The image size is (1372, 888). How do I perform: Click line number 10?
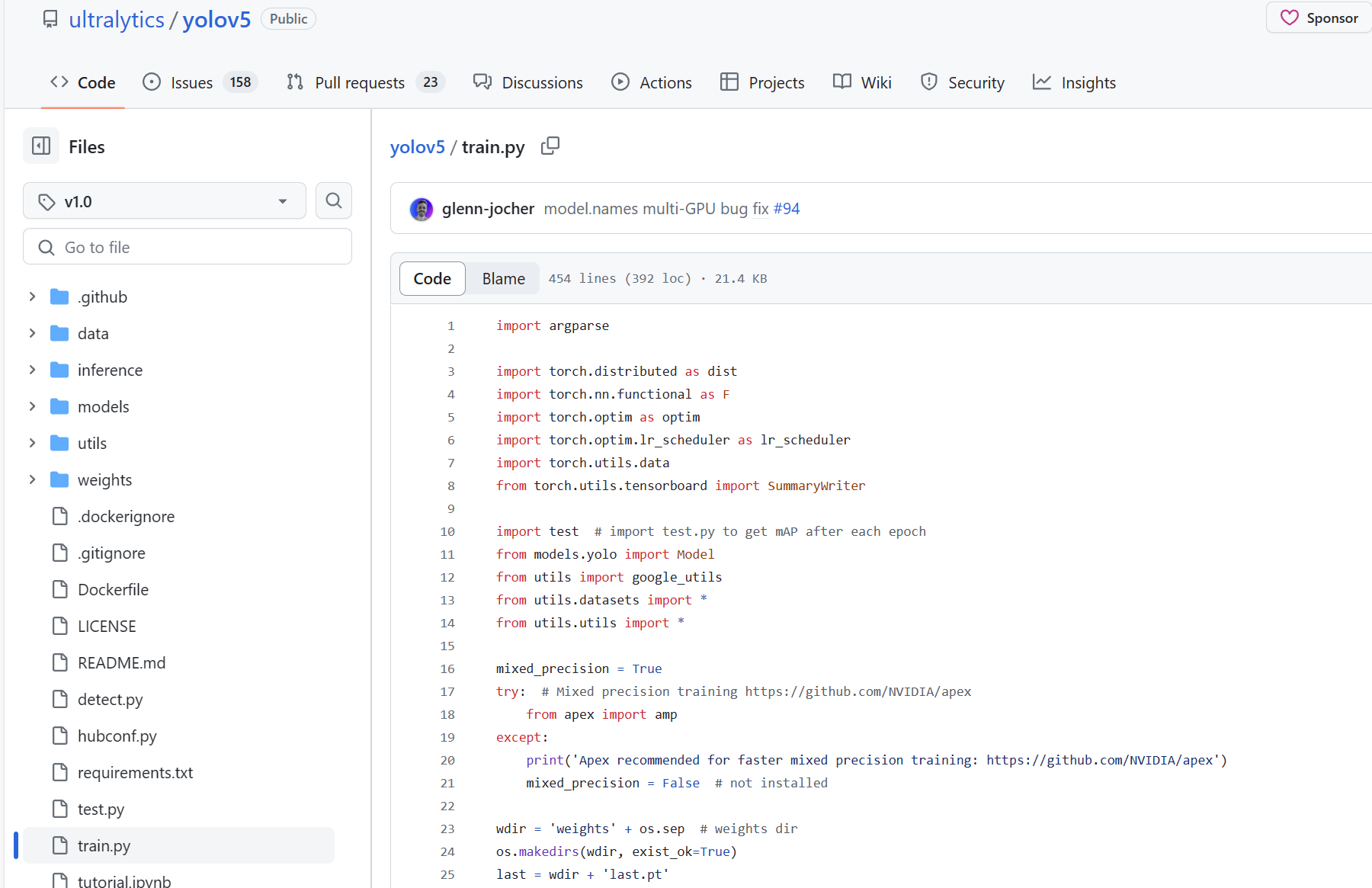(447, 531)
